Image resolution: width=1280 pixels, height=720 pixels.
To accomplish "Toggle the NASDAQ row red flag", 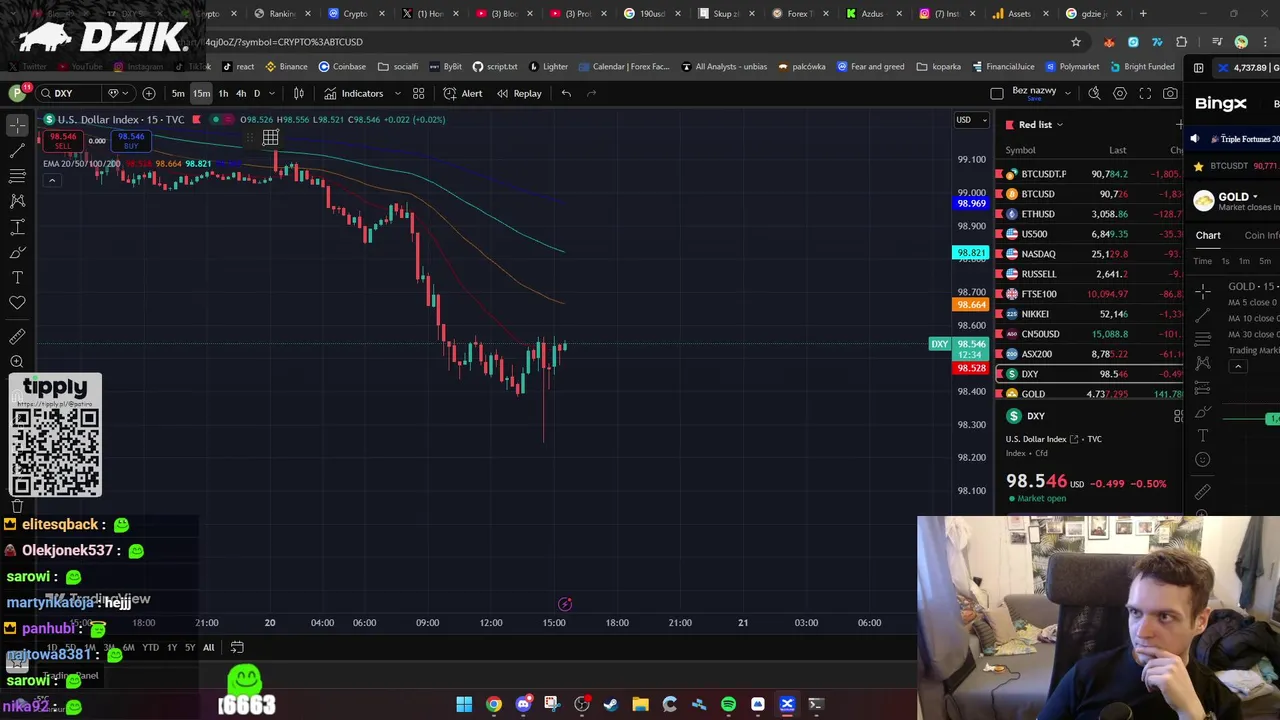I will click(999, 254).
